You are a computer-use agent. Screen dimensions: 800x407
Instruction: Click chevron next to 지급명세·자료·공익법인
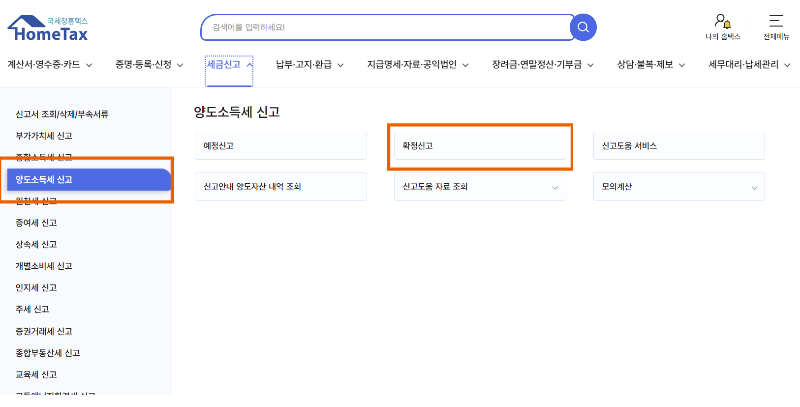click(465, 65)
